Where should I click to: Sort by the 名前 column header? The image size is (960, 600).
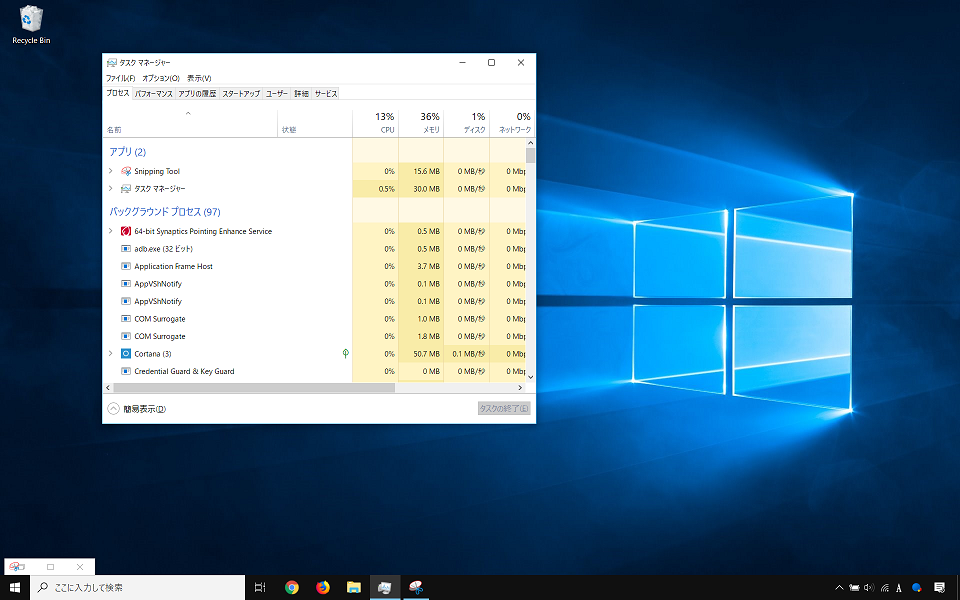click(x=190, y=123)
